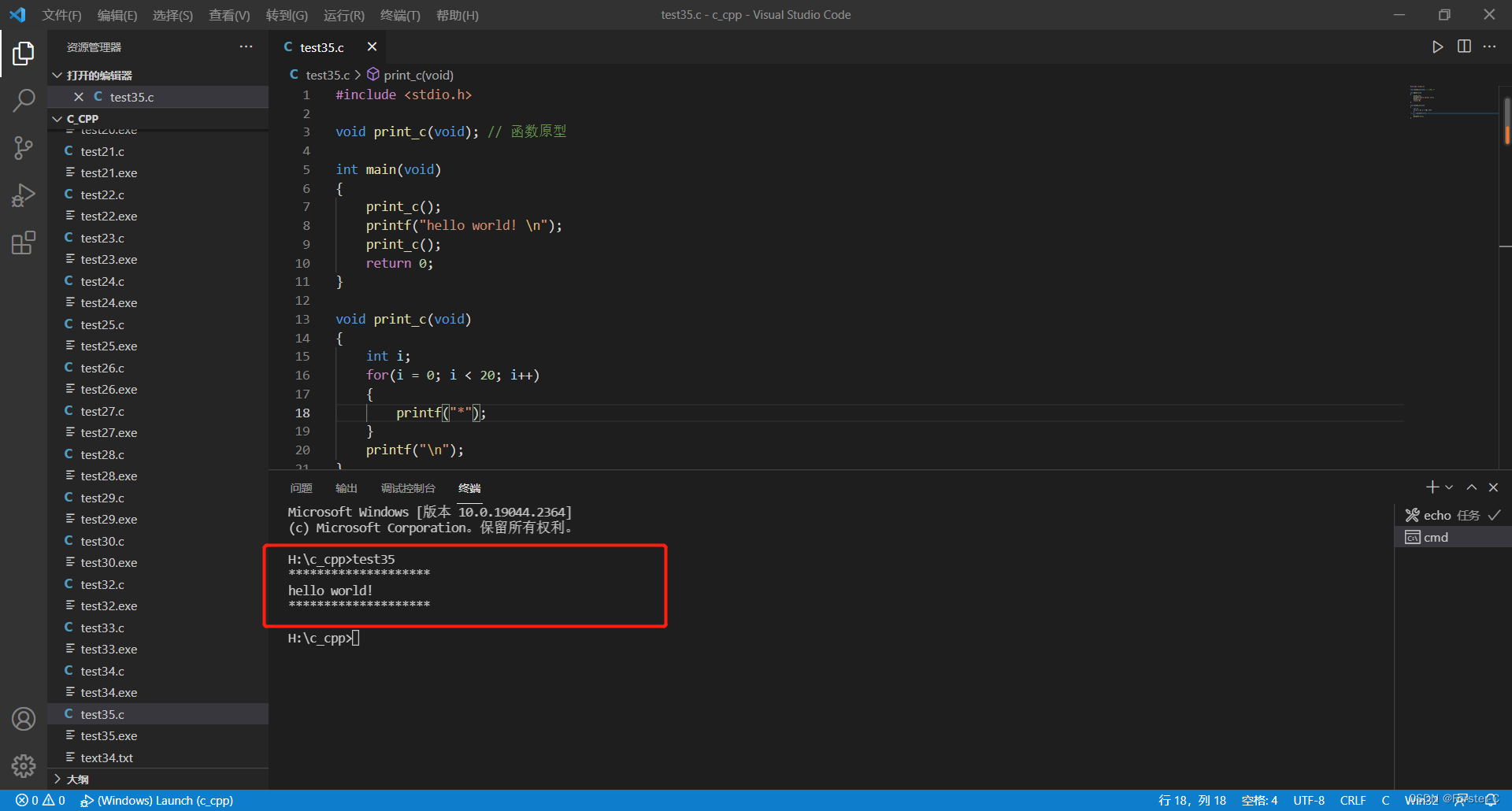Image resolution: width=1512 pixels, height=811 pixels.
Task: Open text34.txt in file tree
Action: coord(157,757)
